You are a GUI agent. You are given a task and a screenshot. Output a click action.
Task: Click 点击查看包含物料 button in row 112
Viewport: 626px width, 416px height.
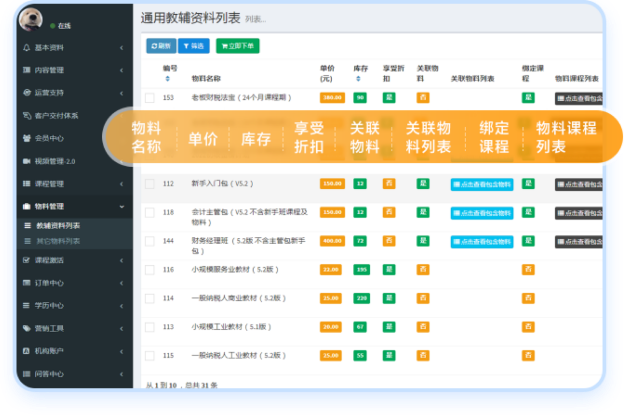pos(482,184)
